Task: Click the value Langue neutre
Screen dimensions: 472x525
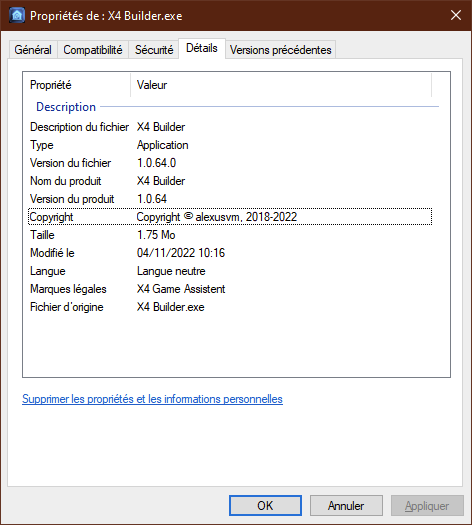Action: [171, 271]
